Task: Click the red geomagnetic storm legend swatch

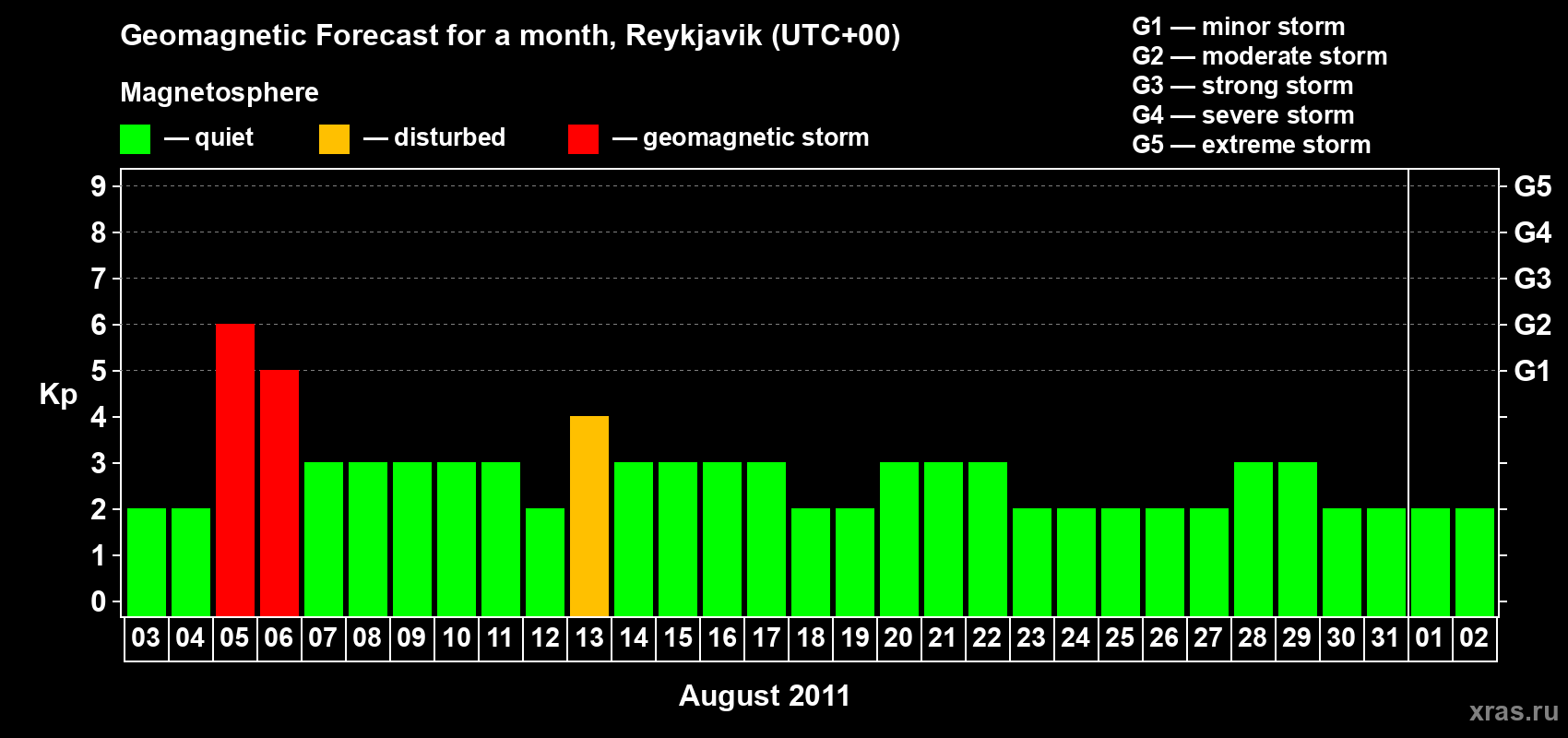Action: coord(584,139)
